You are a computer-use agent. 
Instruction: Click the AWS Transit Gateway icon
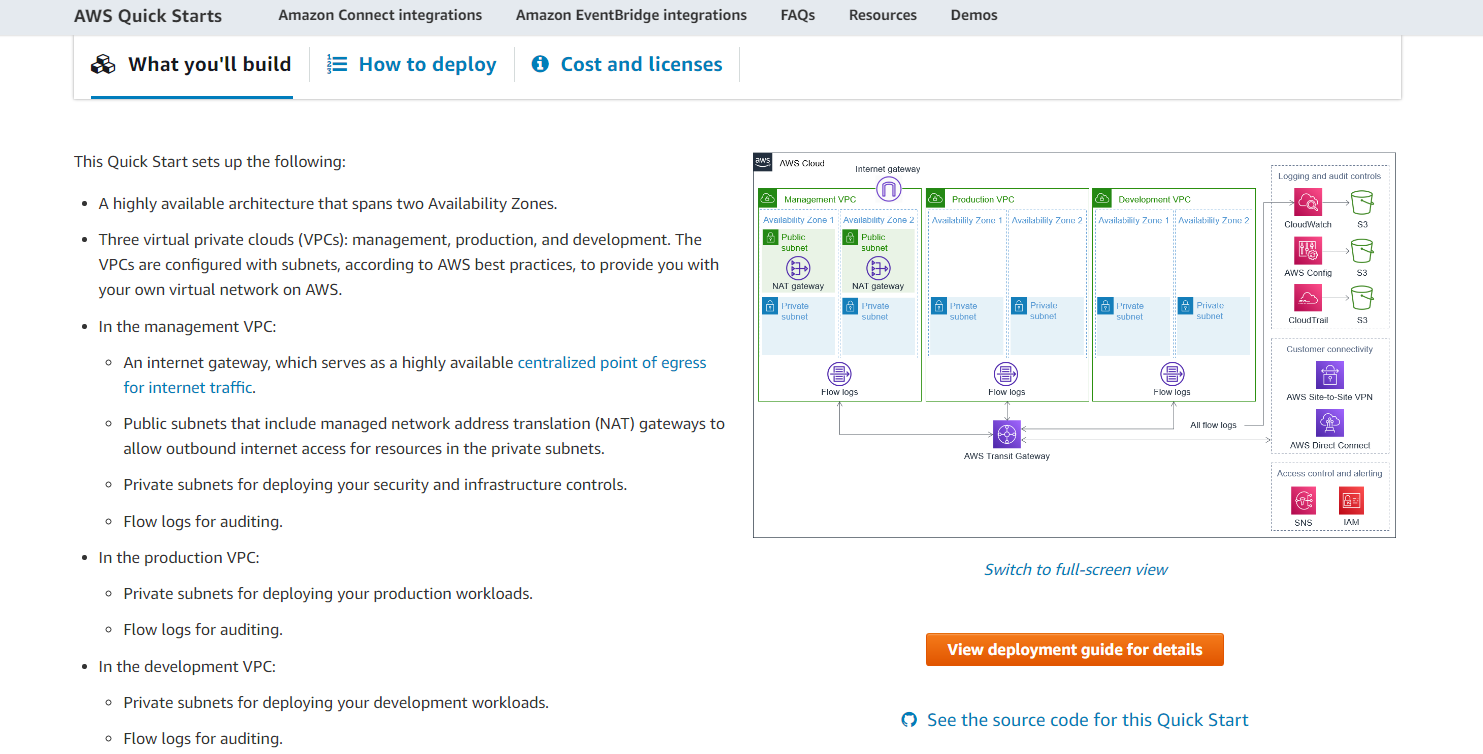pos(1006,434)
